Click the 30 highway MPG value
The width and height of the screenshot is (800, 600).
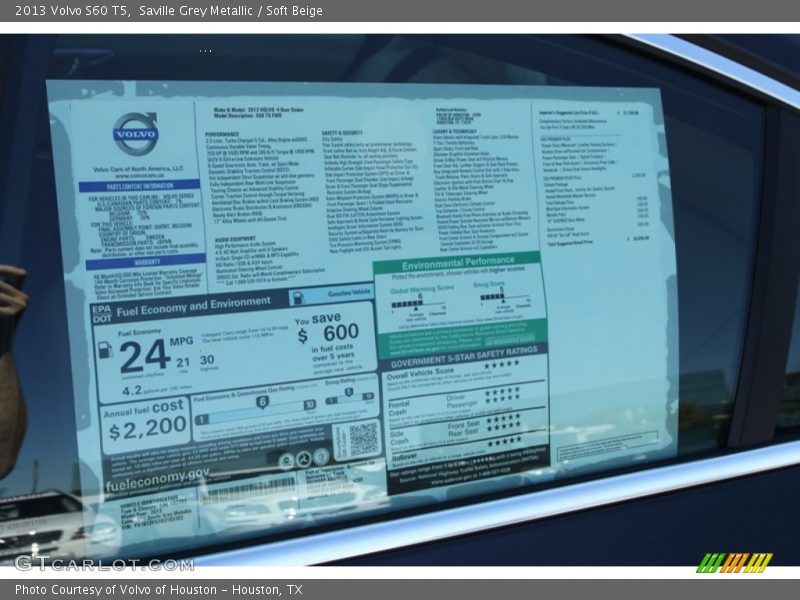tap(207, 360)
